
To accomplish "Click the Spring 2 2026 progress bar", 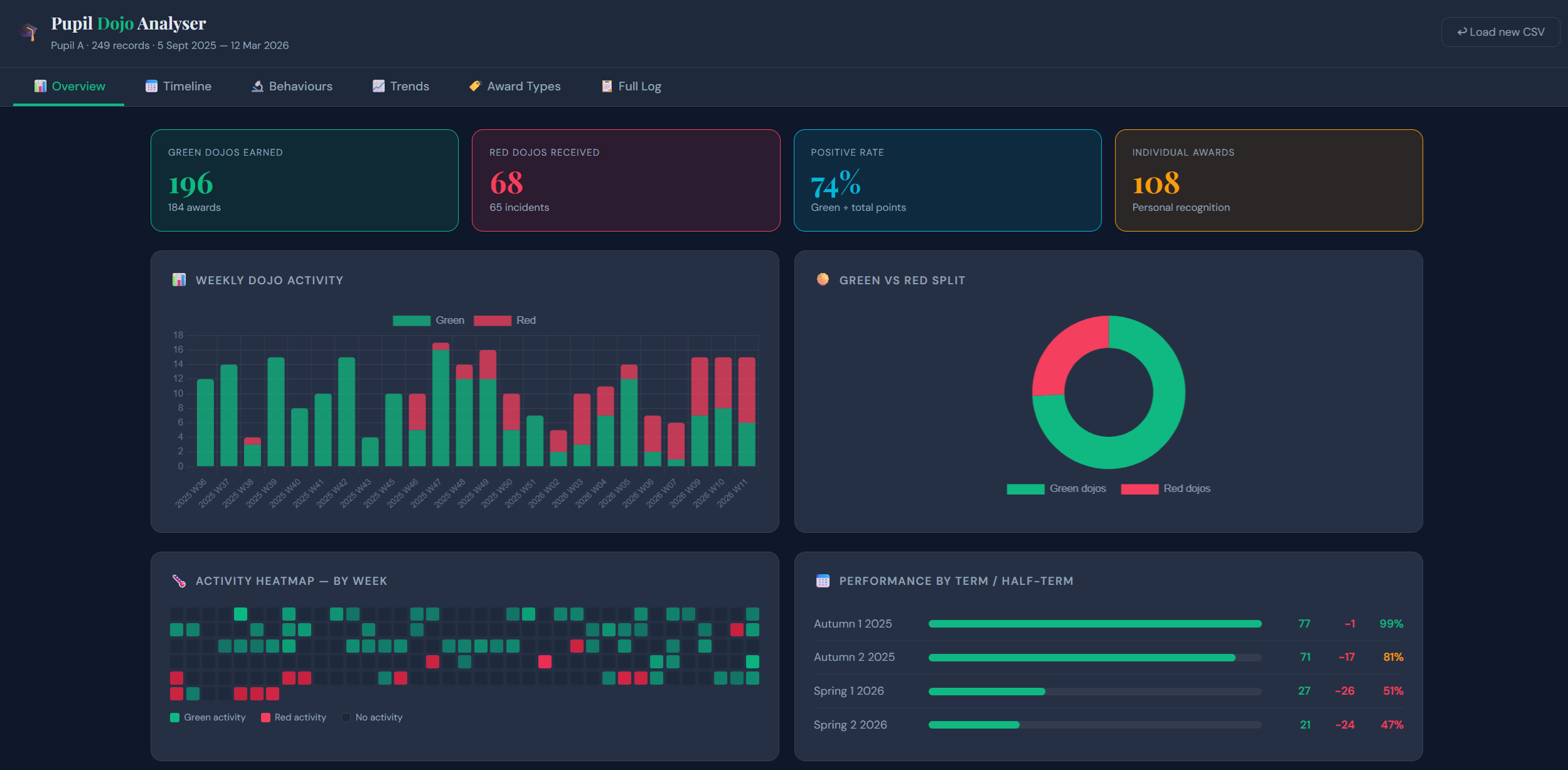I will coord(1094,725).
